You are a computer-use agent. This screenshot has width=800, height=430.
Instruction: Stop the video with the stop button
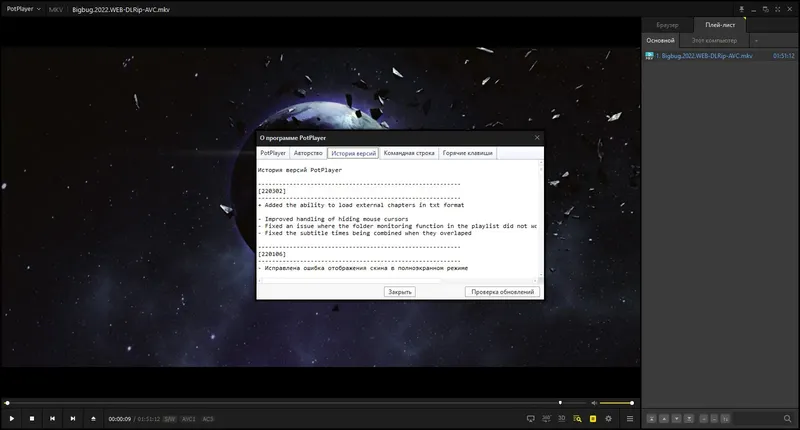click(x=32, y=419)
